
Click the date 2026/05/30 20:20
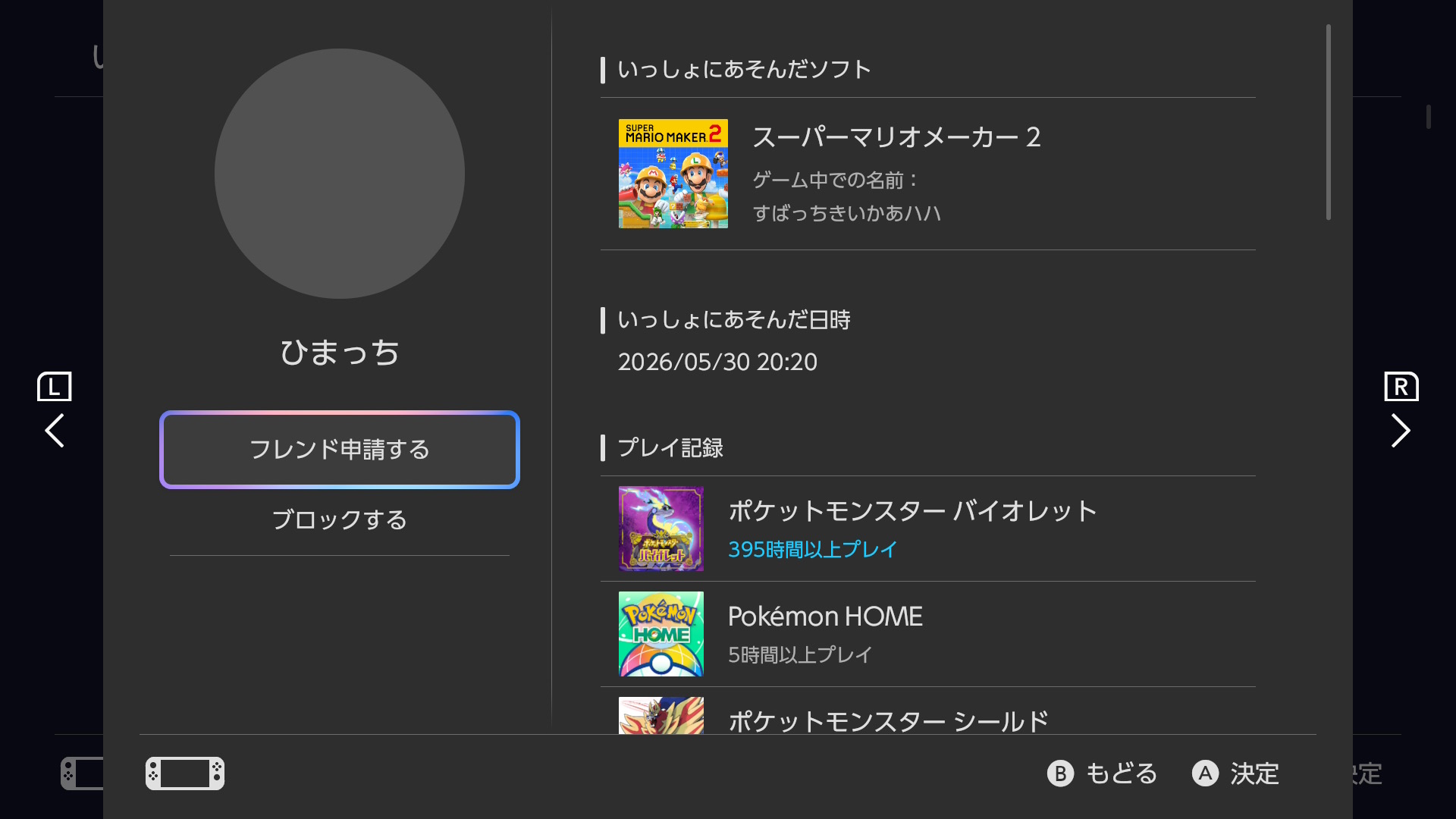[717, 362]
